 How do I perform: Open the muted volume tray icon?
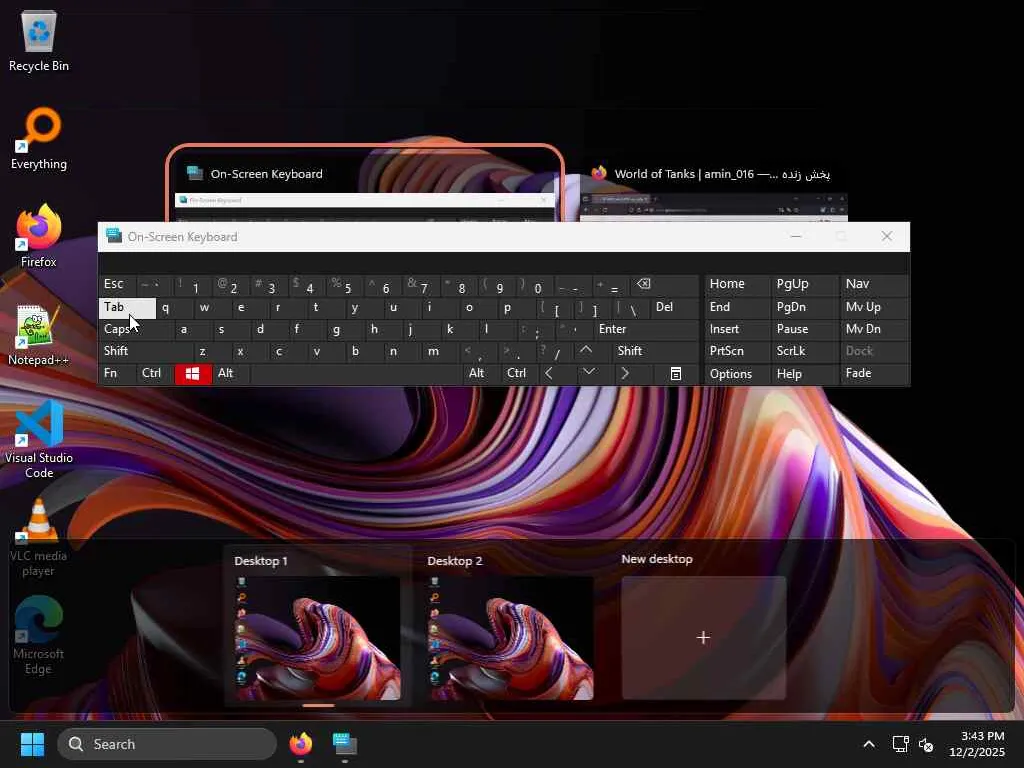(925, 744)
